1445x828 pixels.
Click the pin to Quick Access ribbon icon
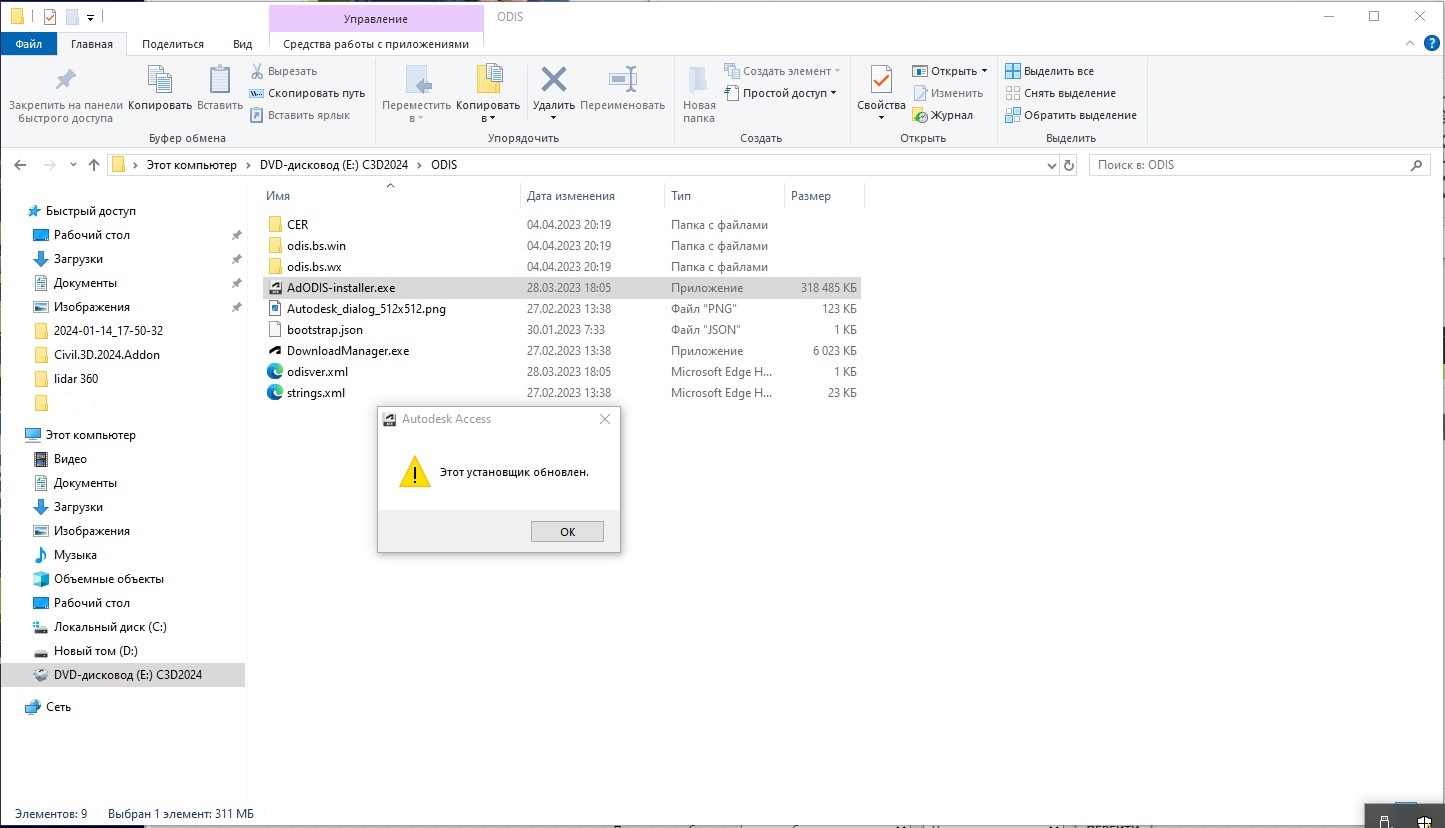65,81
